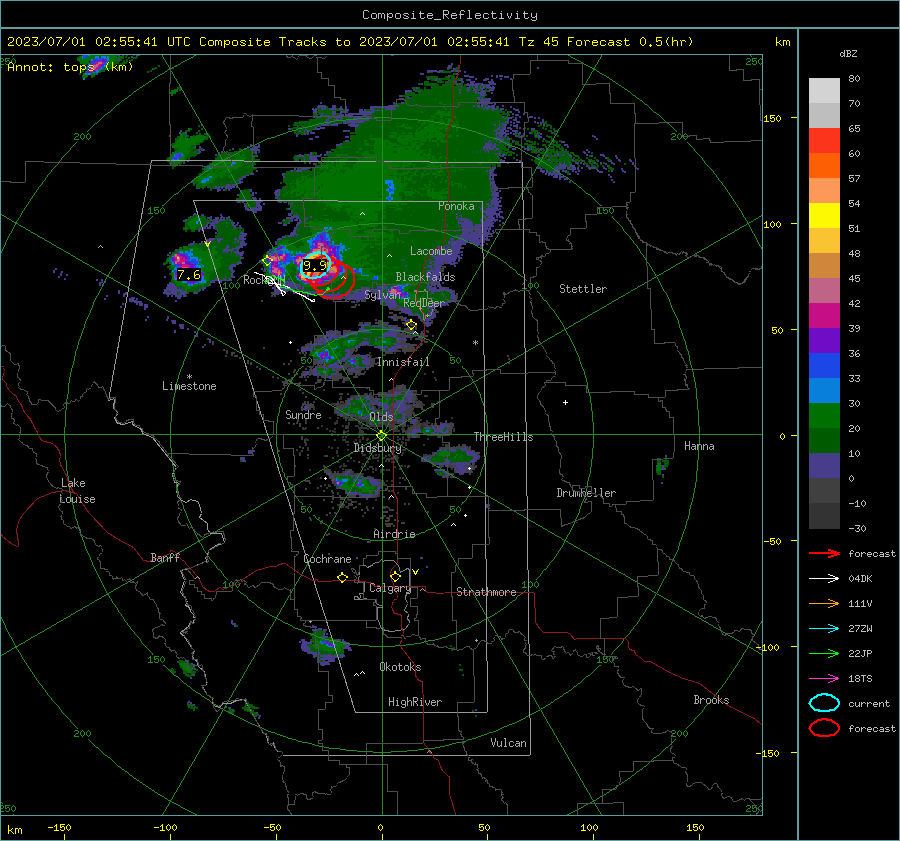
Task: Click the Blackfalds city label
Action: point(425,277)
